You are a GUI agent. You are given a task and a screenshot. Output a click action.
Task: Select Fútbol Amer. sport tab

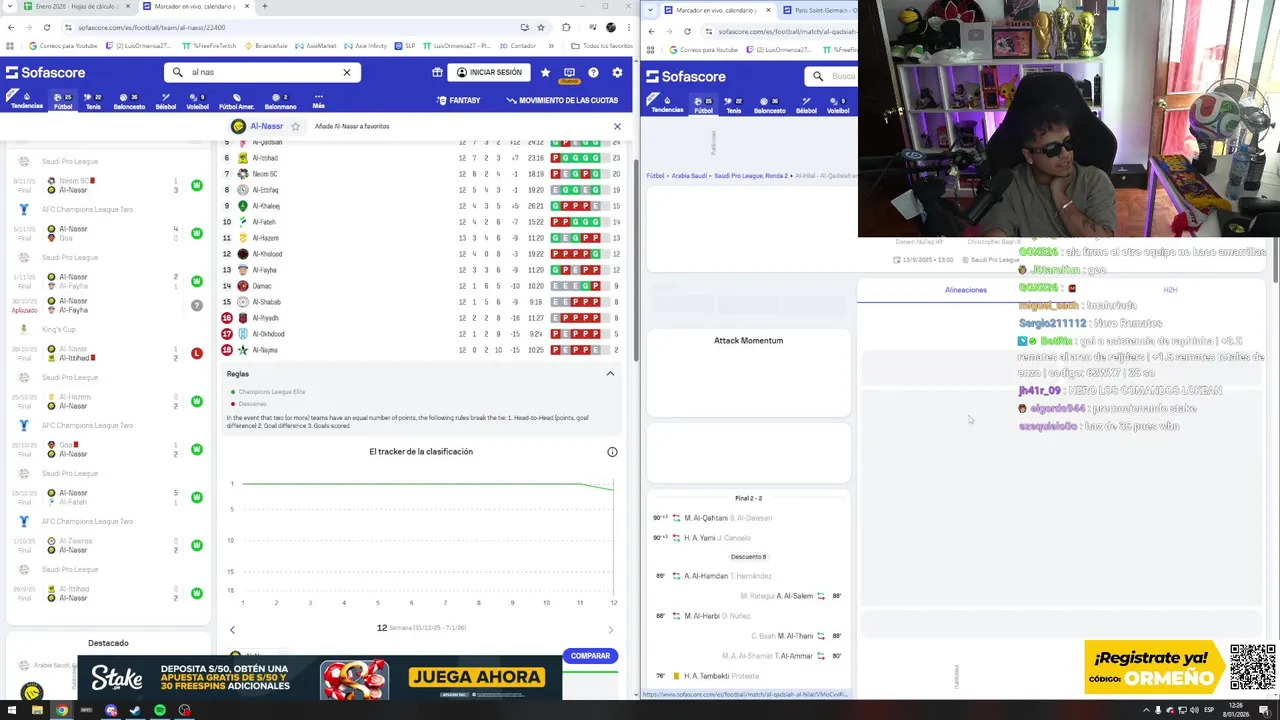[x=236, y=102]
